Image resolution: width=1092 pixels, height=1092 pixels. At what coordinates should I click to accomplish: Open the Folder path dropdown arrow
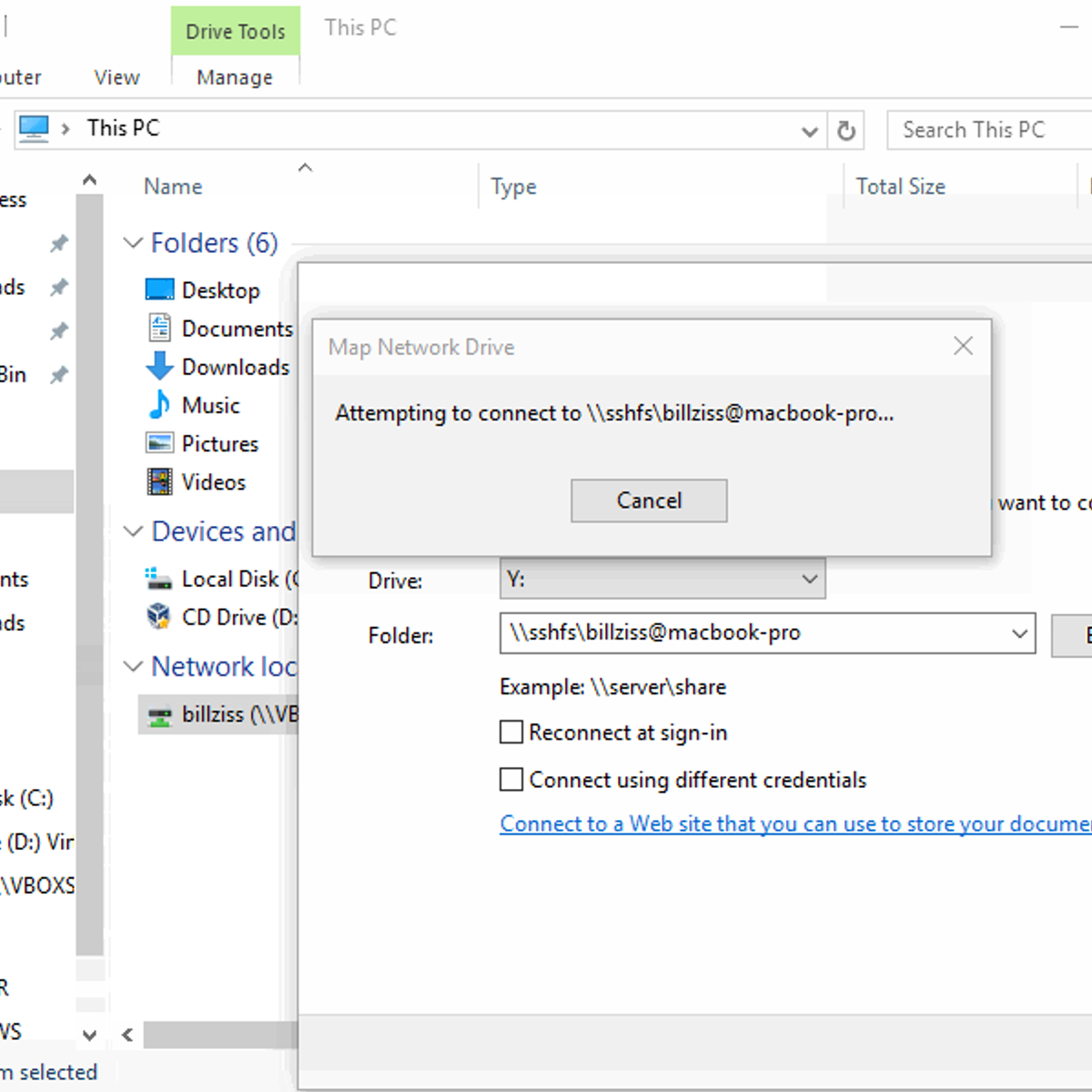[1019, 633]
